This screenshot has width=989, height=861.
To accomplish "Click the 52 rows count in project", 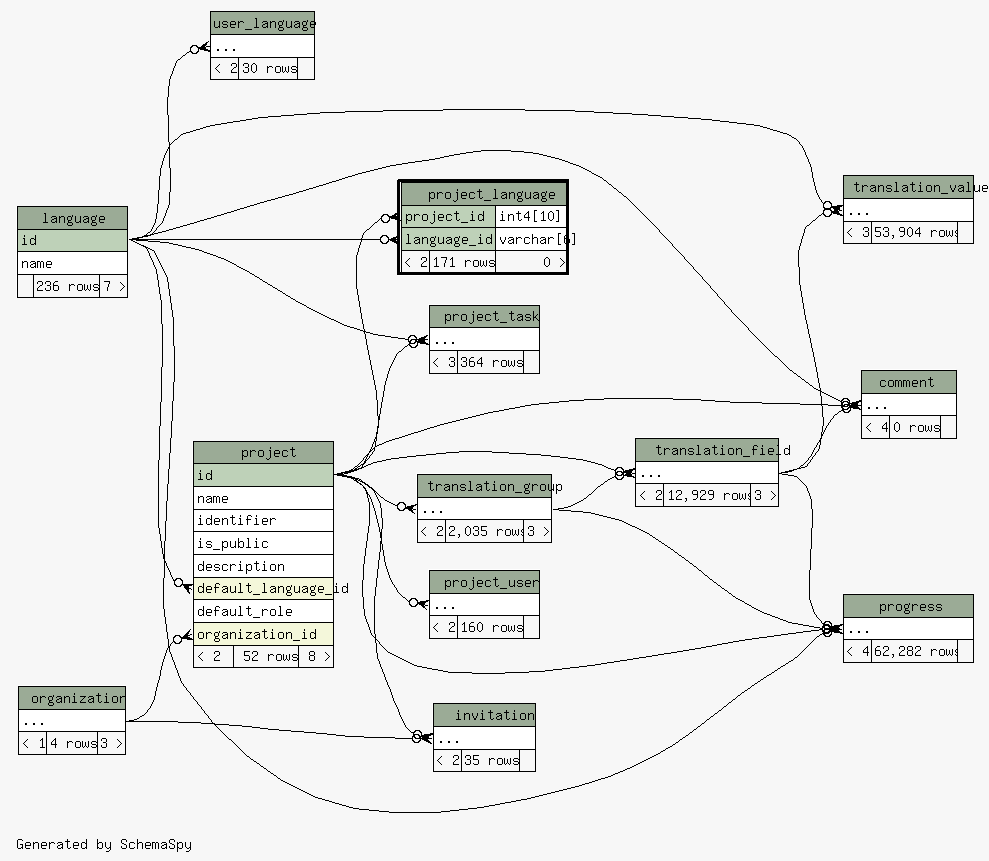I will pos(266,657).
